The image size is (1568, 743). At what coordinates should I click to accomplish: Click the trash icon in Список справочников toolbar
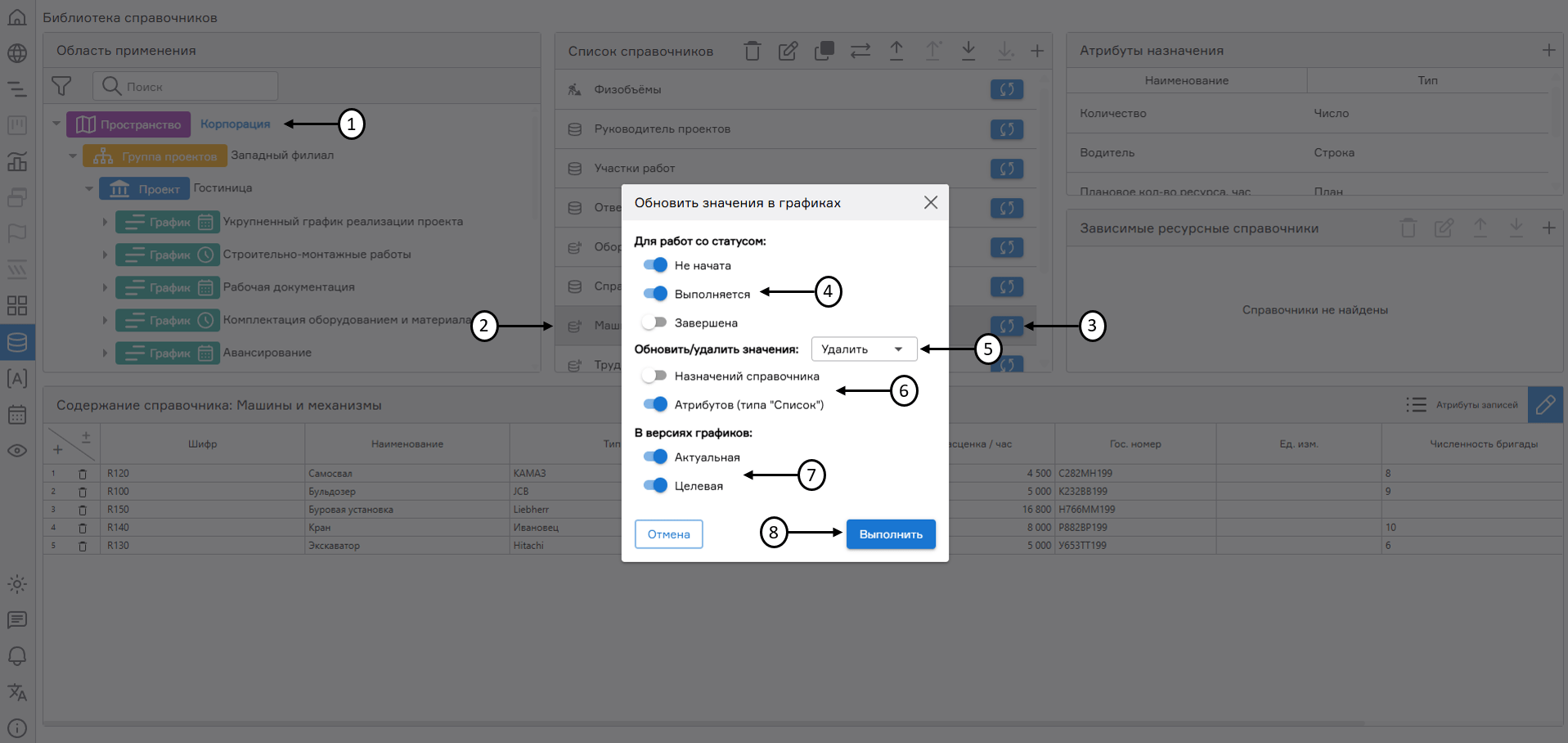click(752, 51)
